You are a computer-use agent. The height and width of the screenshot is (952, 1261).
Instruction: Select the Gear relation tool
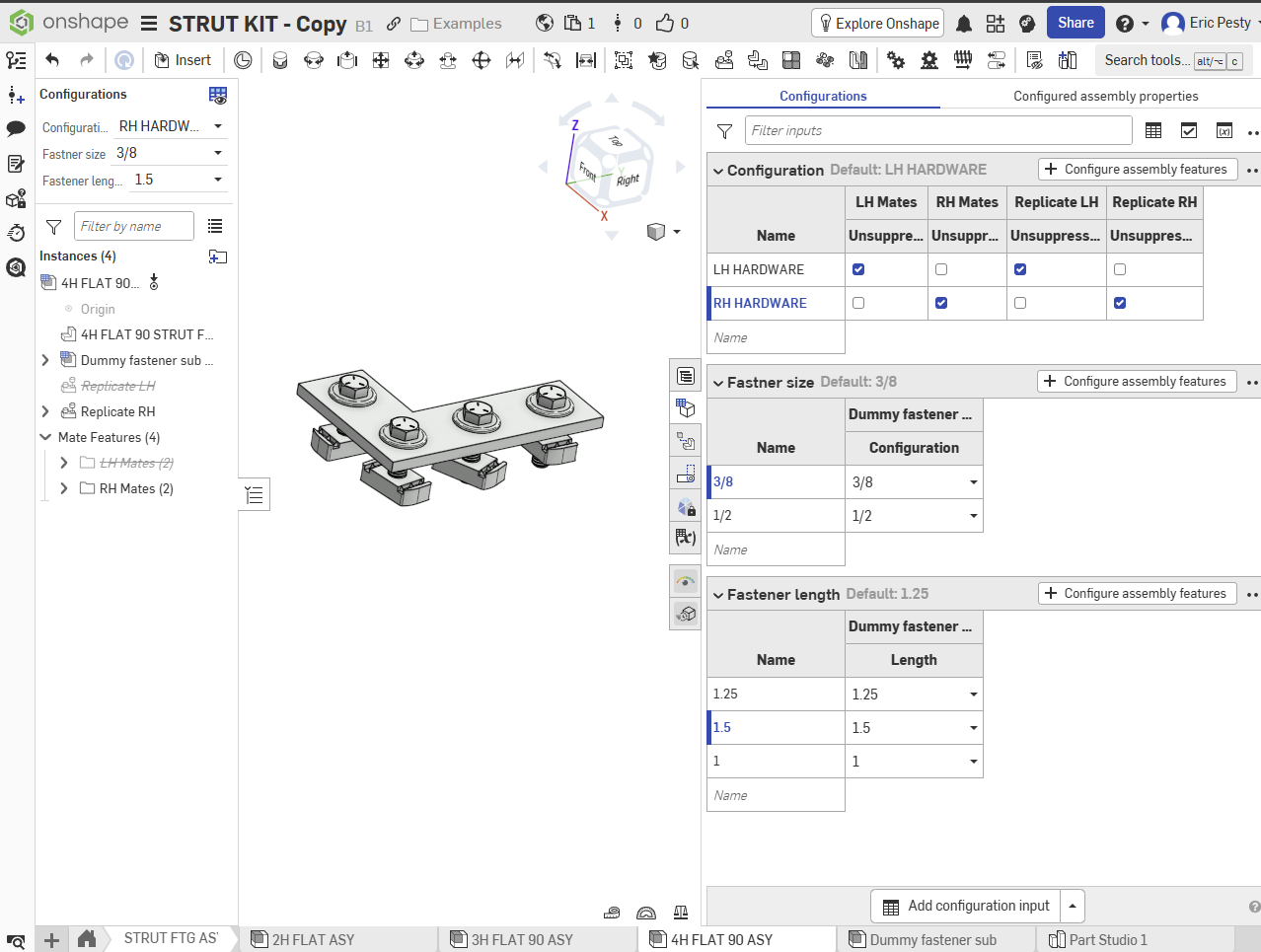tap(896, 60)
